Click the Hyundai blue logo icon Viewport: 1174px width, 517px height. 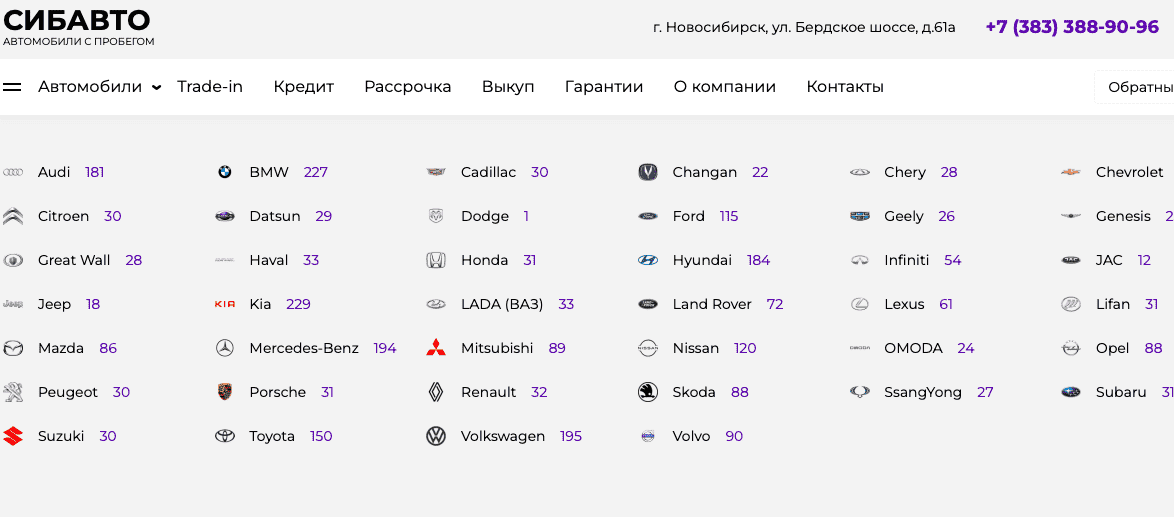point(648,260)
